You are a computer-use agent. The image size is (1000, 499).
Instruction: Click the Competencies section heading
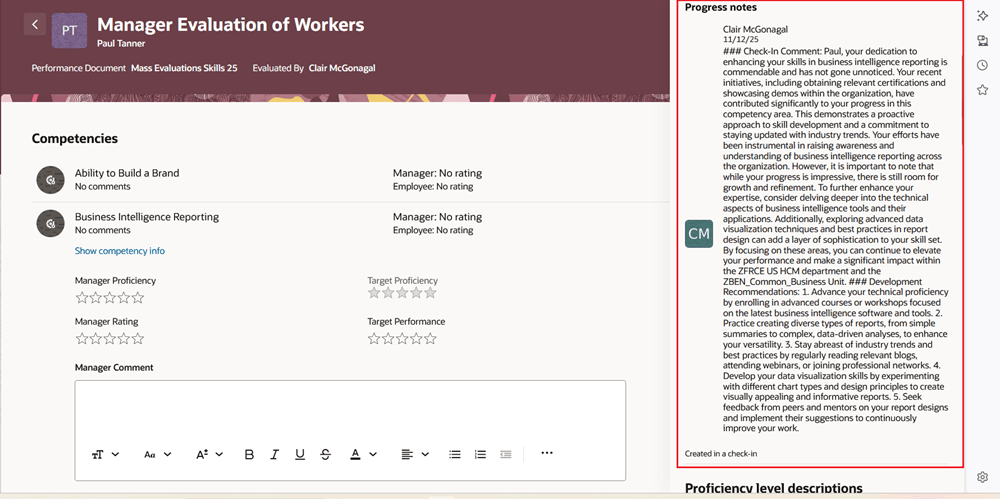pos(75,138)
